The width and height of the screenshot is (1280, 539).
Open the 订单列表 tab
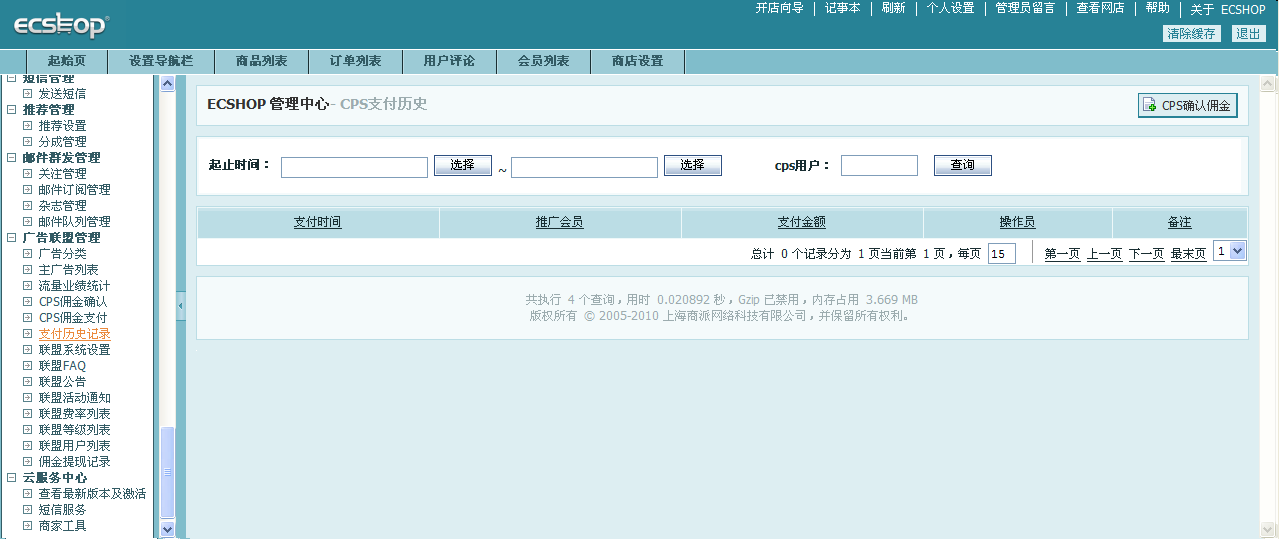point(355,61)
